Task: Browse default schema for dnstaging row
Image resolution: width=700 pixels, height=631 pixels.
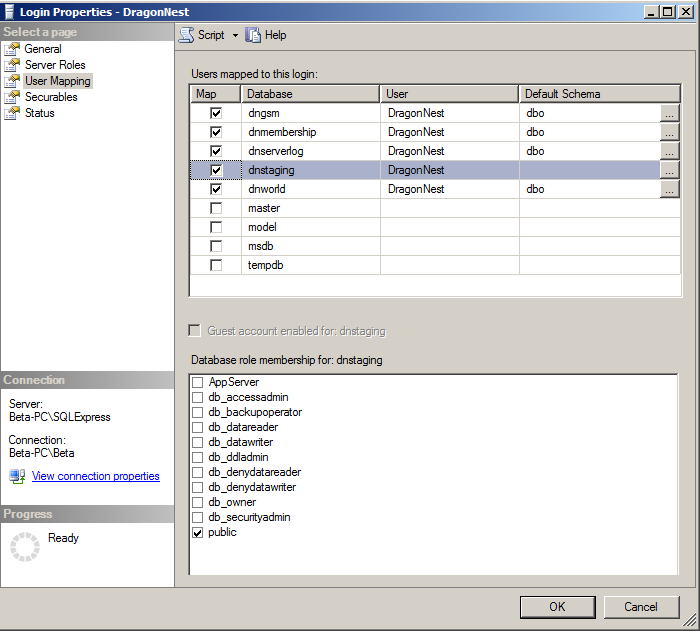Action: click(x=670, y=170)
